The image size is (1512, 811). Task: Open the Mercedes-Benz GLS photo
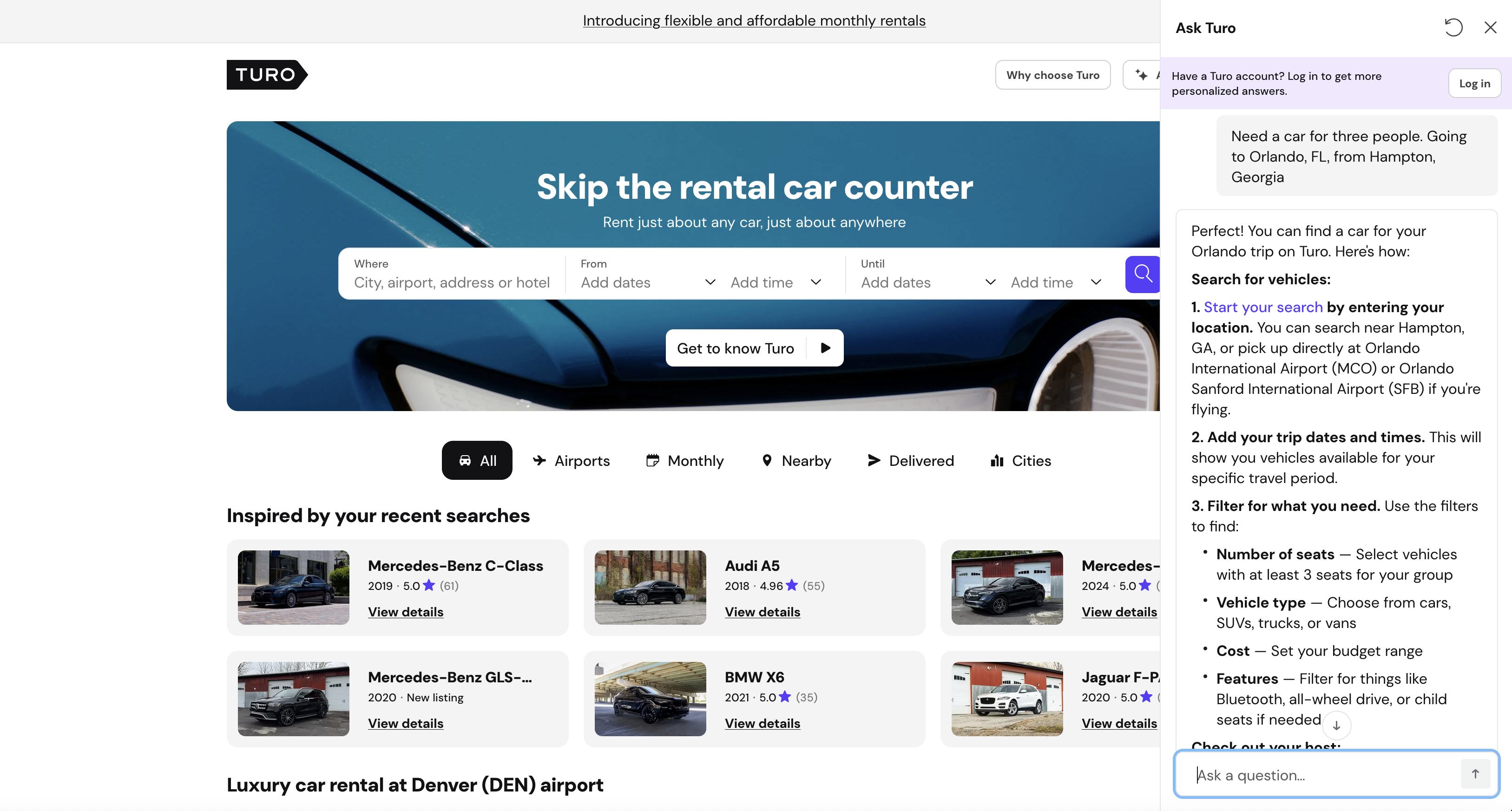[294, 699]
